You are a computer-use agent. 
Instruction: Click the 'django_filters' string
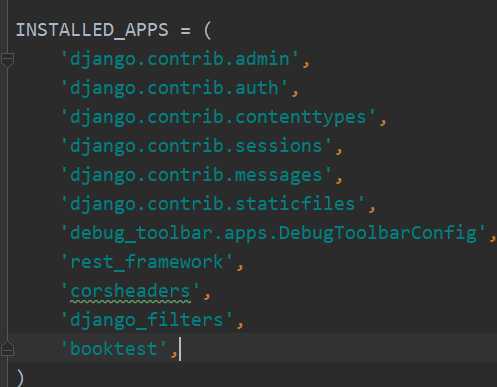coord(147,320)
